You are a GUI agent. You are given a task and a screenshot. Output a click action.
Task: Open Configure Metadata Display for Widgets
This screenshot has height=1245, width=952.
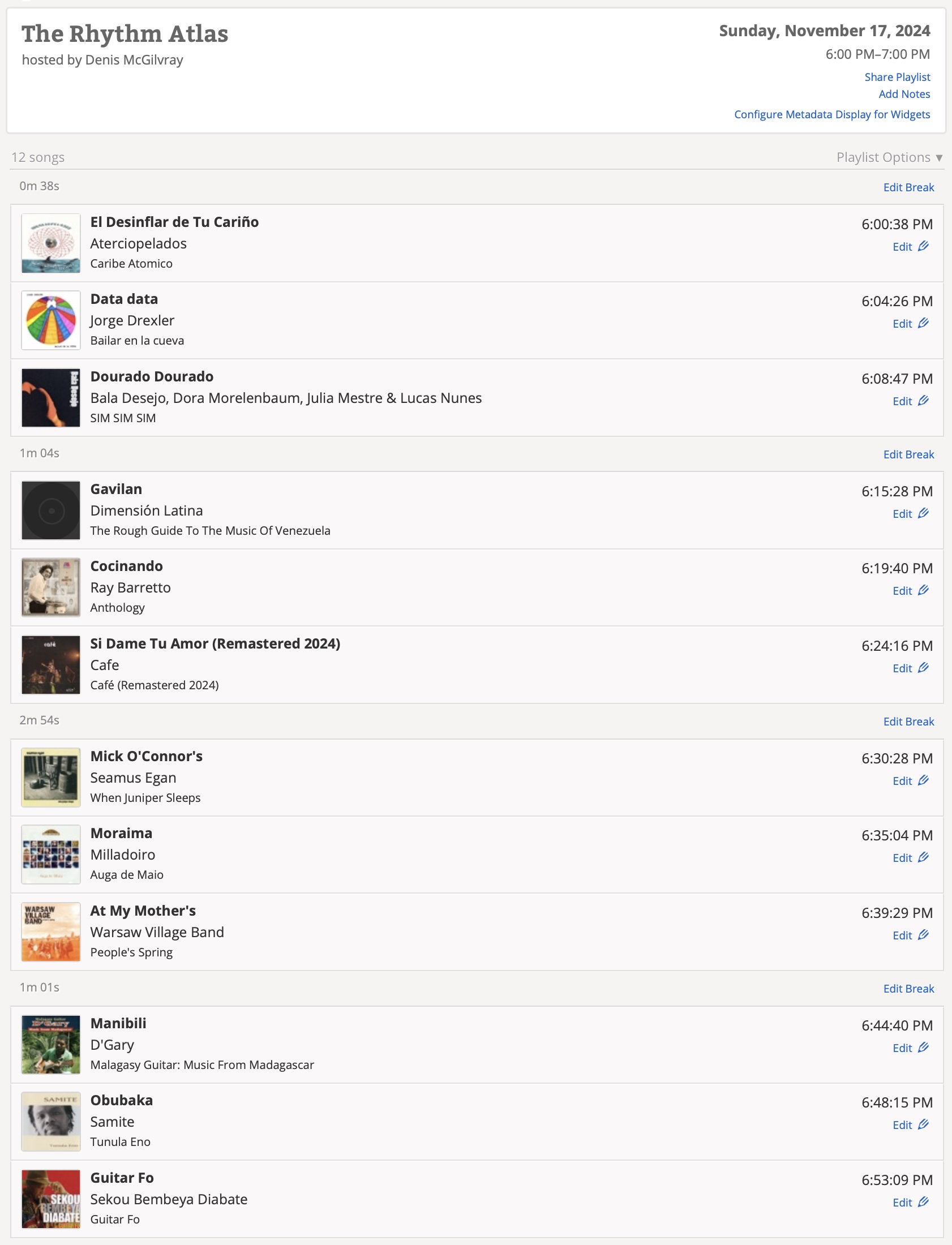point(832,114)
